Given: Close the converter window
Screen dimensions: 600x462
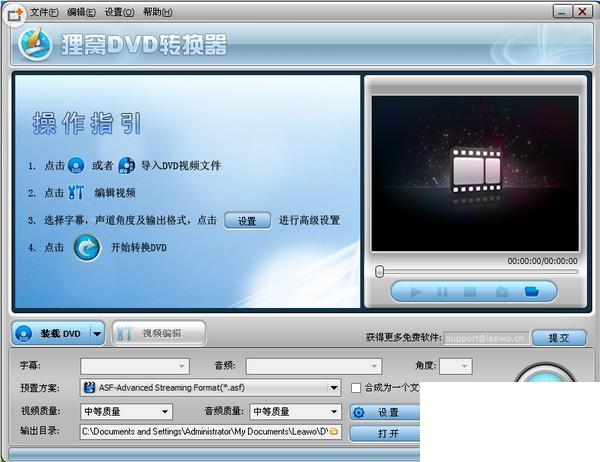Looking at the screenshot, I should 582,11.
